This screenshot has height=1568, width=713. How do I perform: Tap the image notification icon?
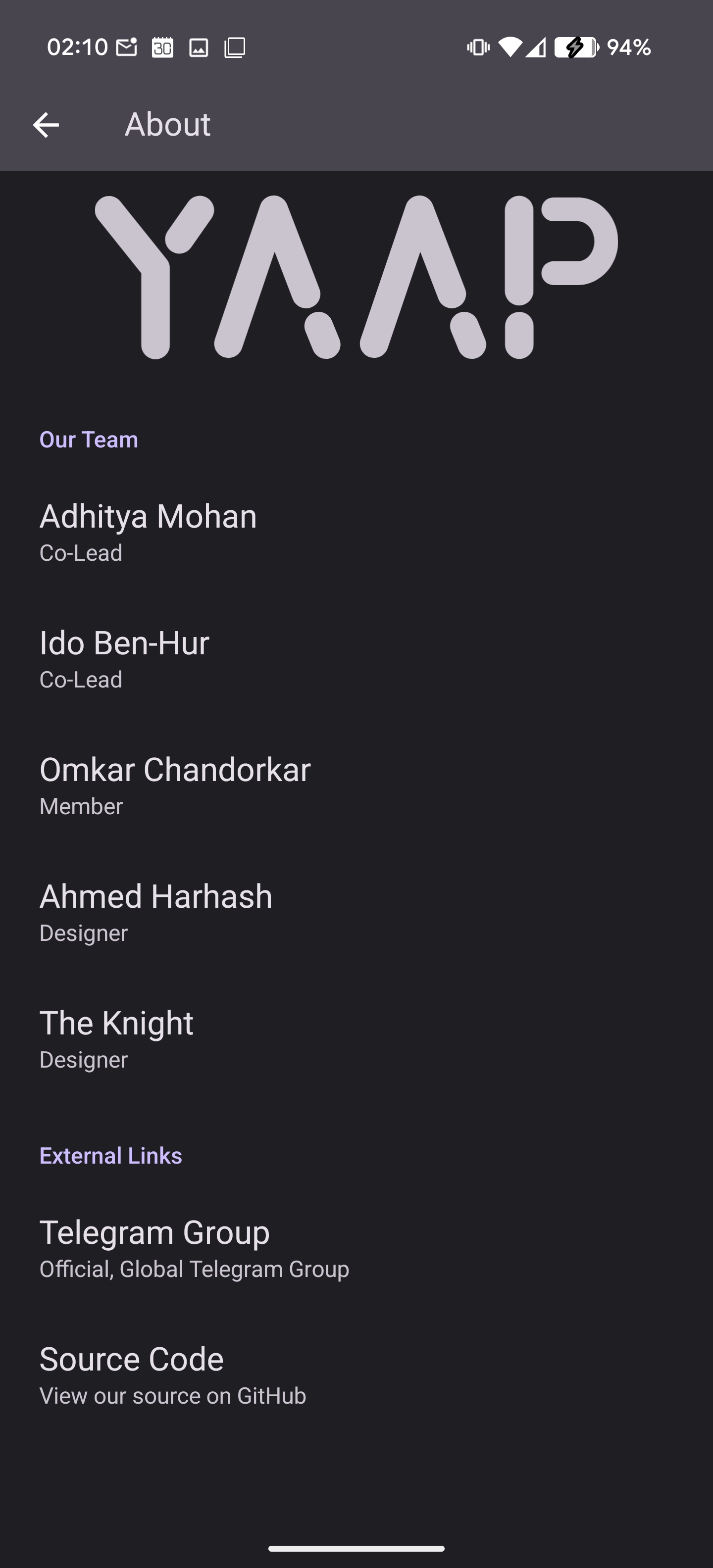coord(199,47)
